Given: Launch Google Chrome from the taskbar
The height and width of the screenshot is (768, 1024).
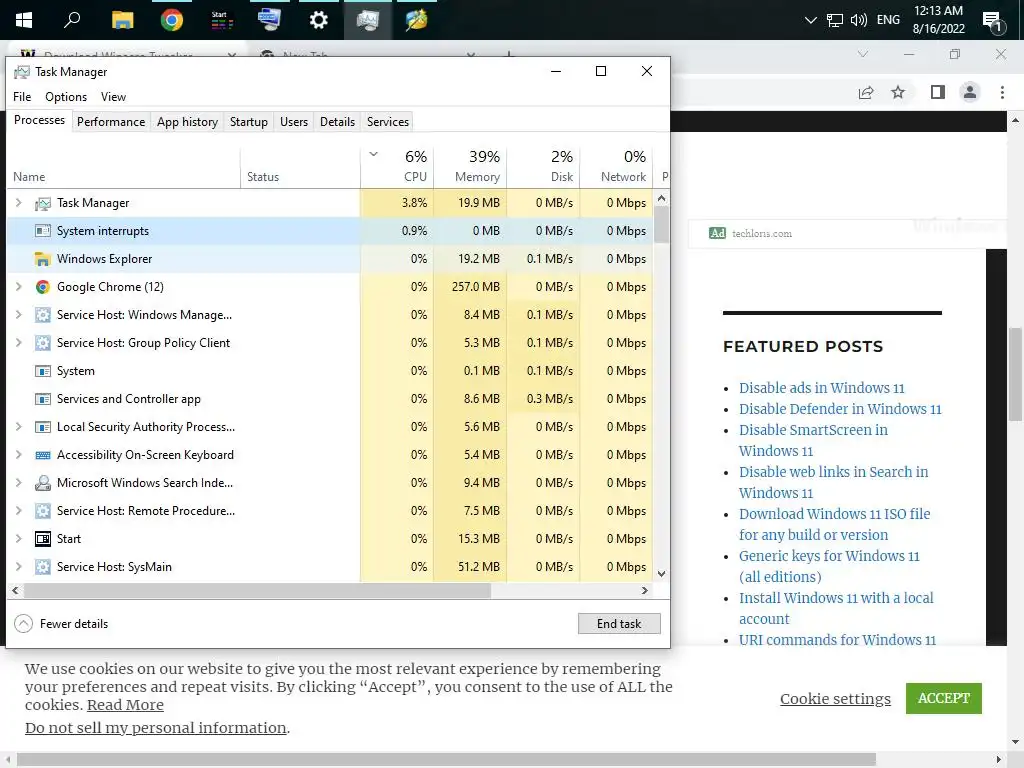Looking at the screenshot, I should click(172, 20).
